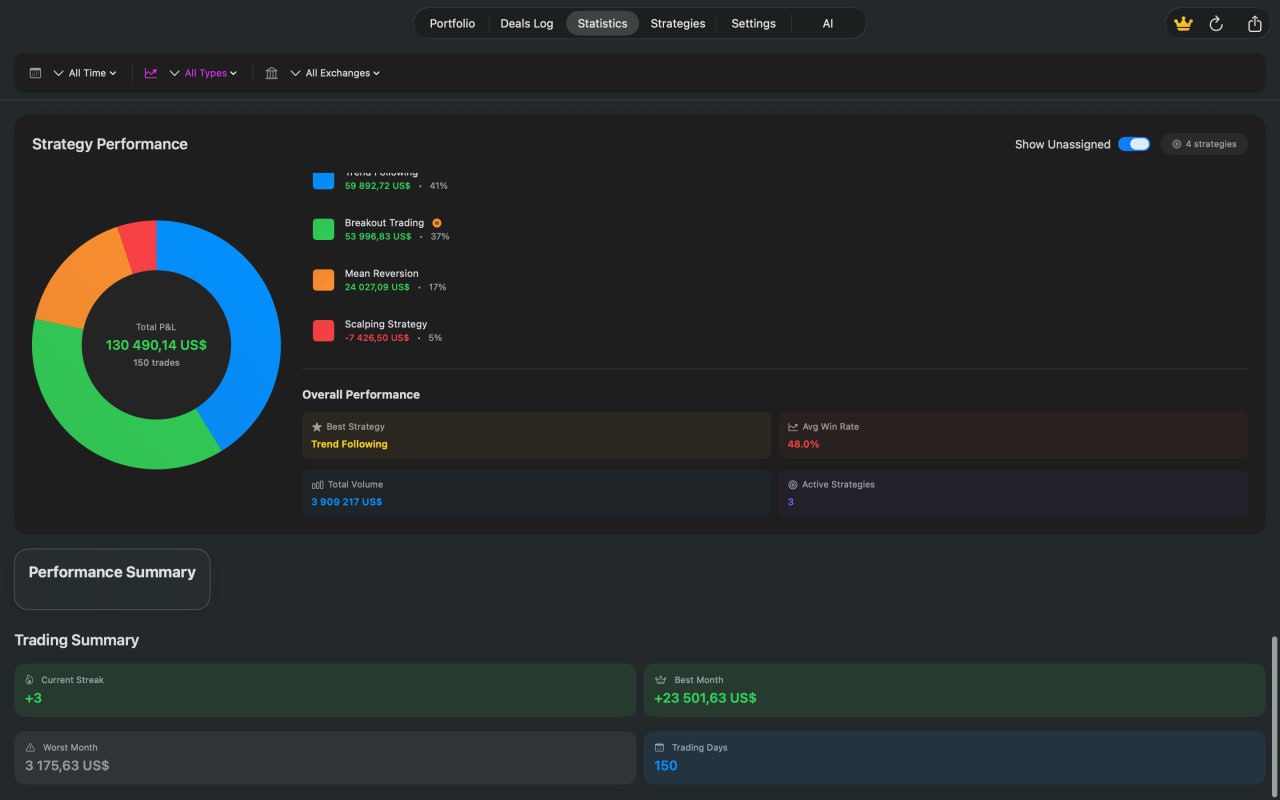
Task: Select the orange Mean Reversion swatch
Action: coord(323,280)
